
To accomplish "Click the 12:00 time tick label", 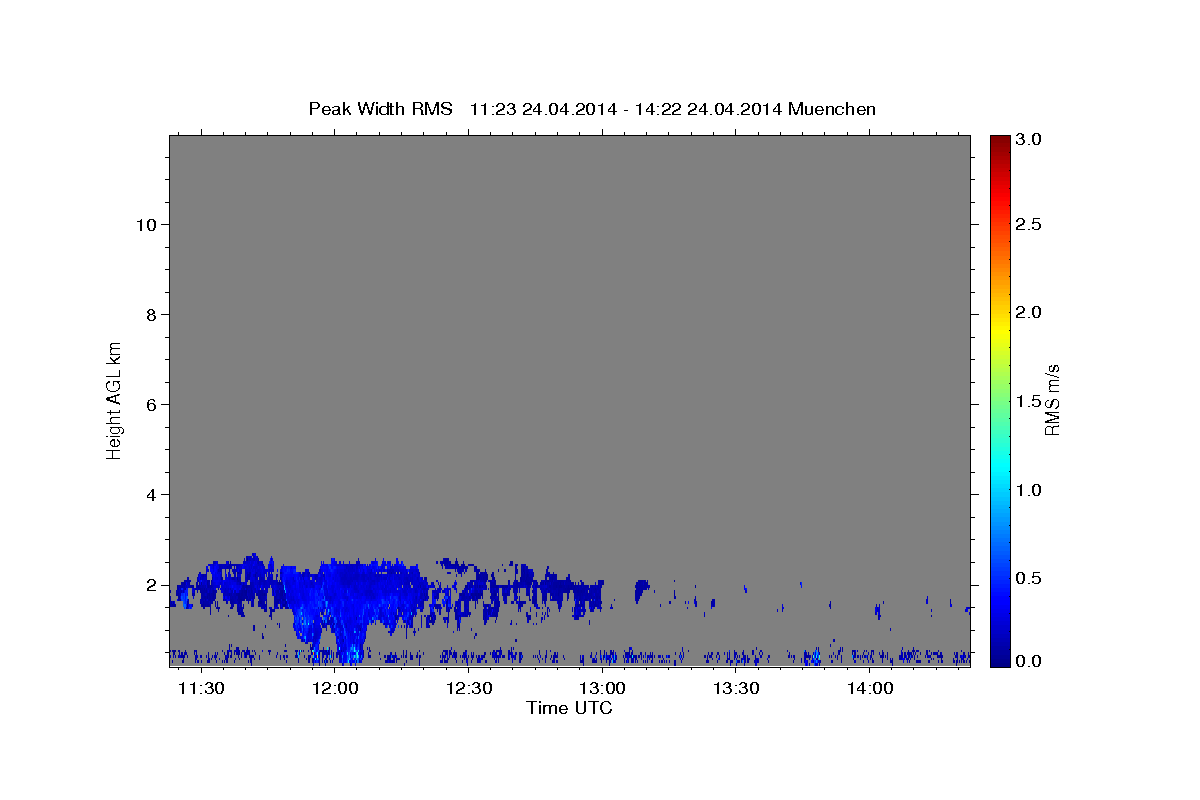I will coord(335,689).
